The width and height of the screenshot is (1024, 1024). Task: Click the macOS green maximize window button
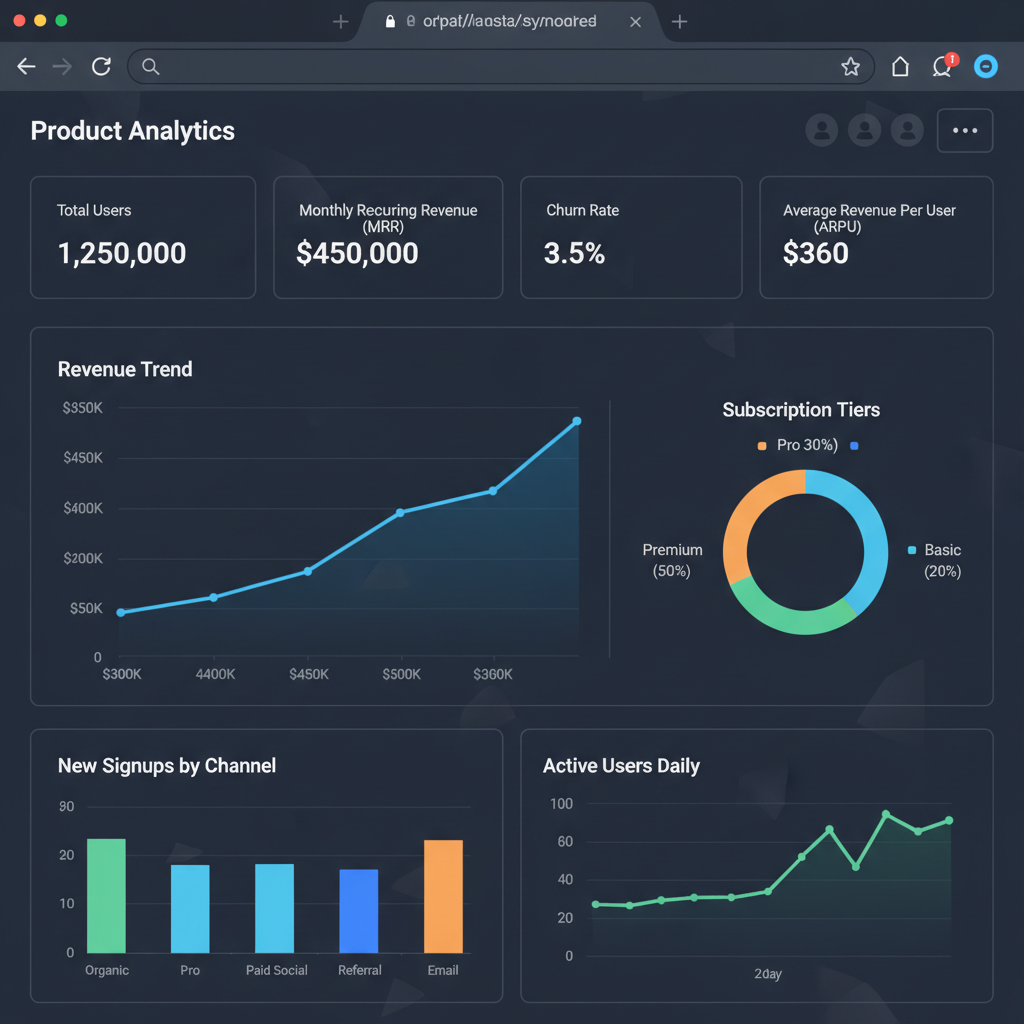[61, 20]
